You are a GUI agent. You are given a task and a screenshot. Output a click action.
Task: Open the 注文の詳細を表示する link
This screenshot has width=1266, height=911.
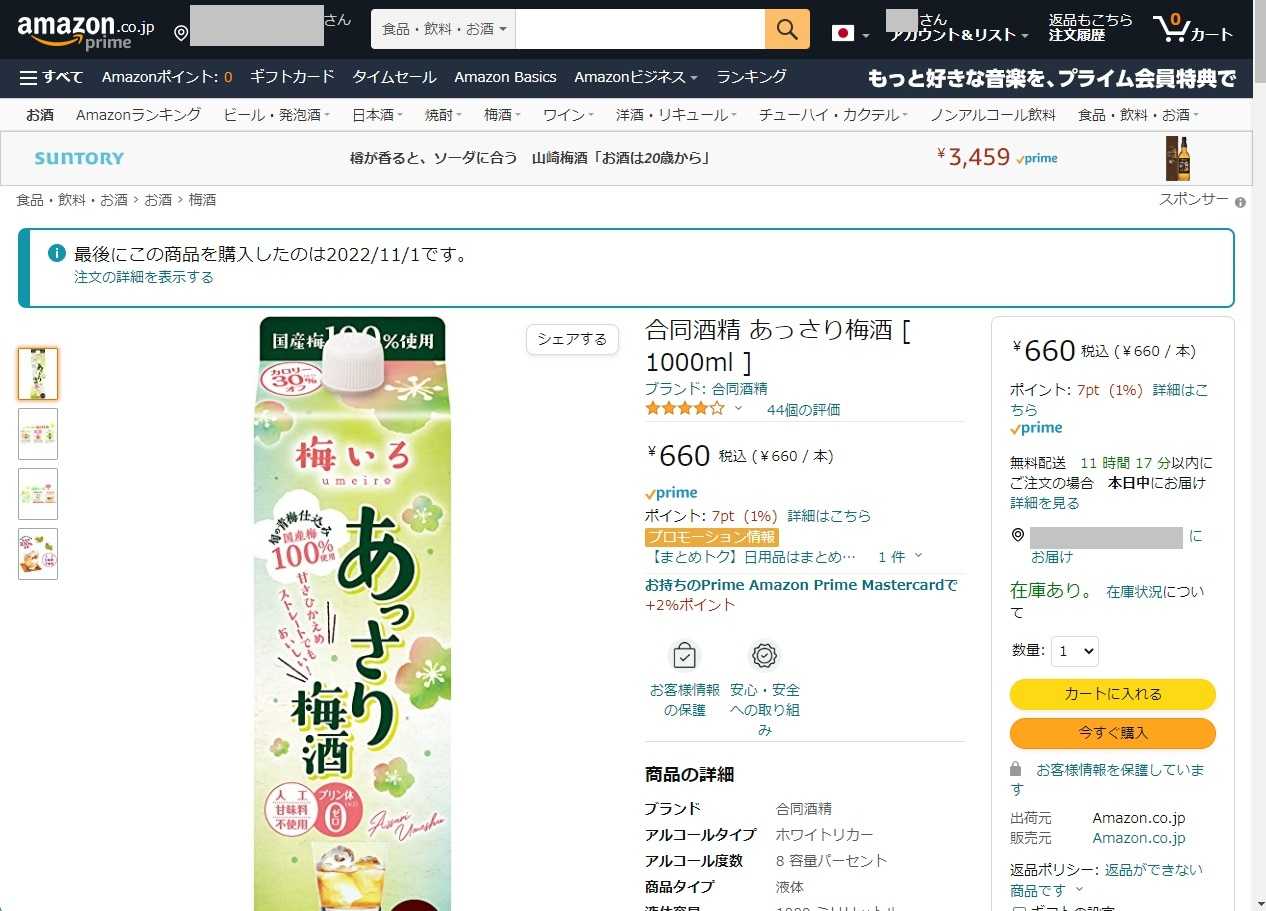[144, 277]
